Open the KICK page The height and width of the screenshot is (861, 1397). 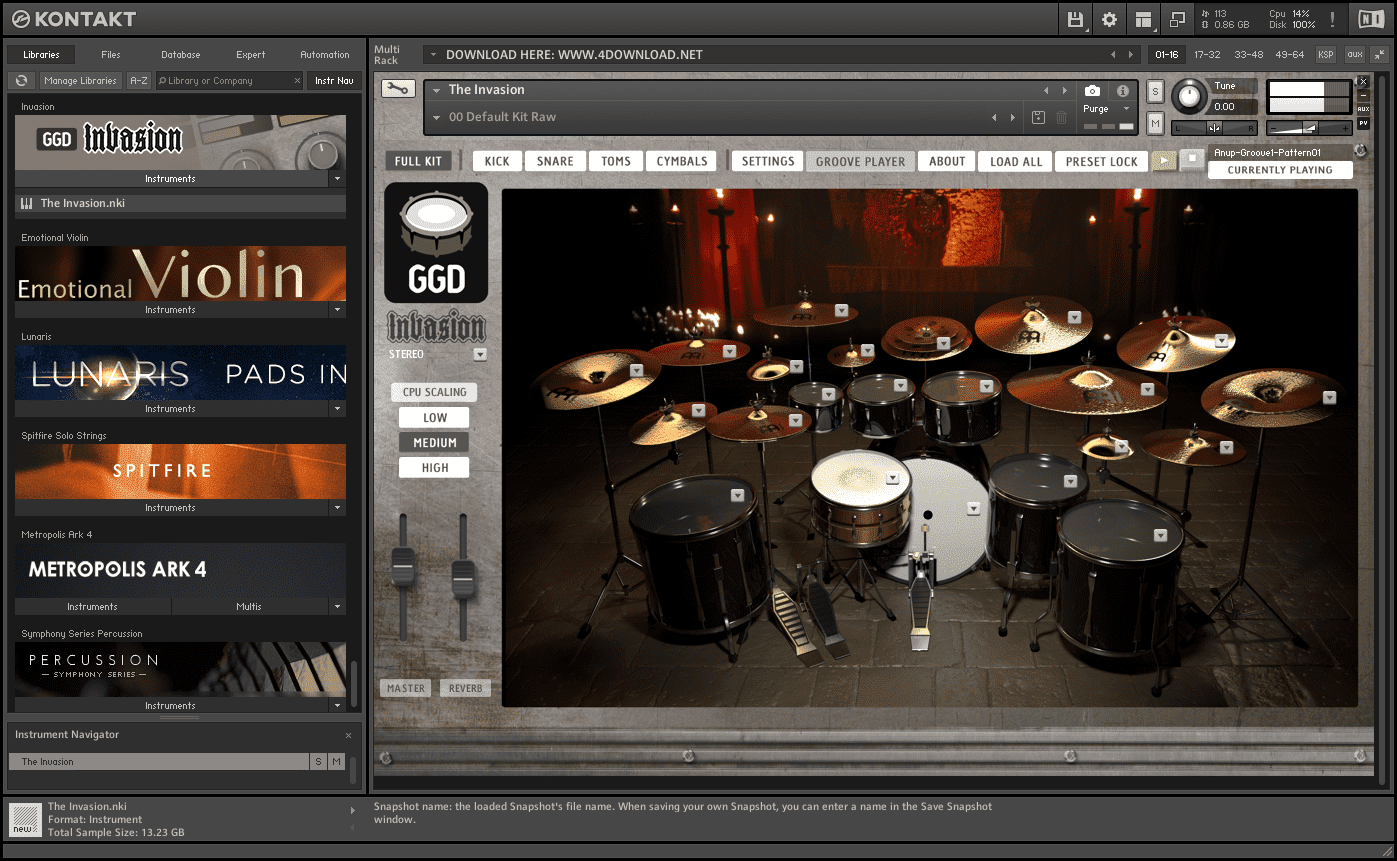tap(497, 161)
